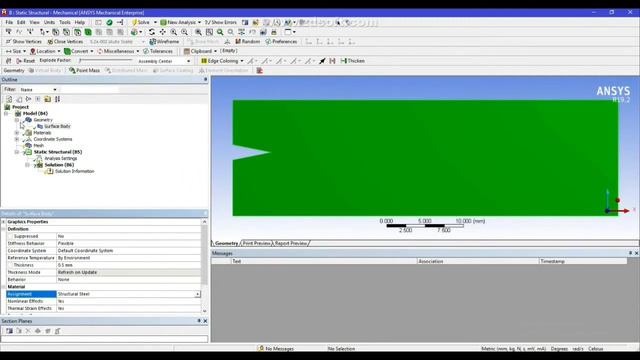This screenshot has height=360, width=640.
Task: Click Point Mass in the Geometry toolbar
Action: tap(84, 70)
